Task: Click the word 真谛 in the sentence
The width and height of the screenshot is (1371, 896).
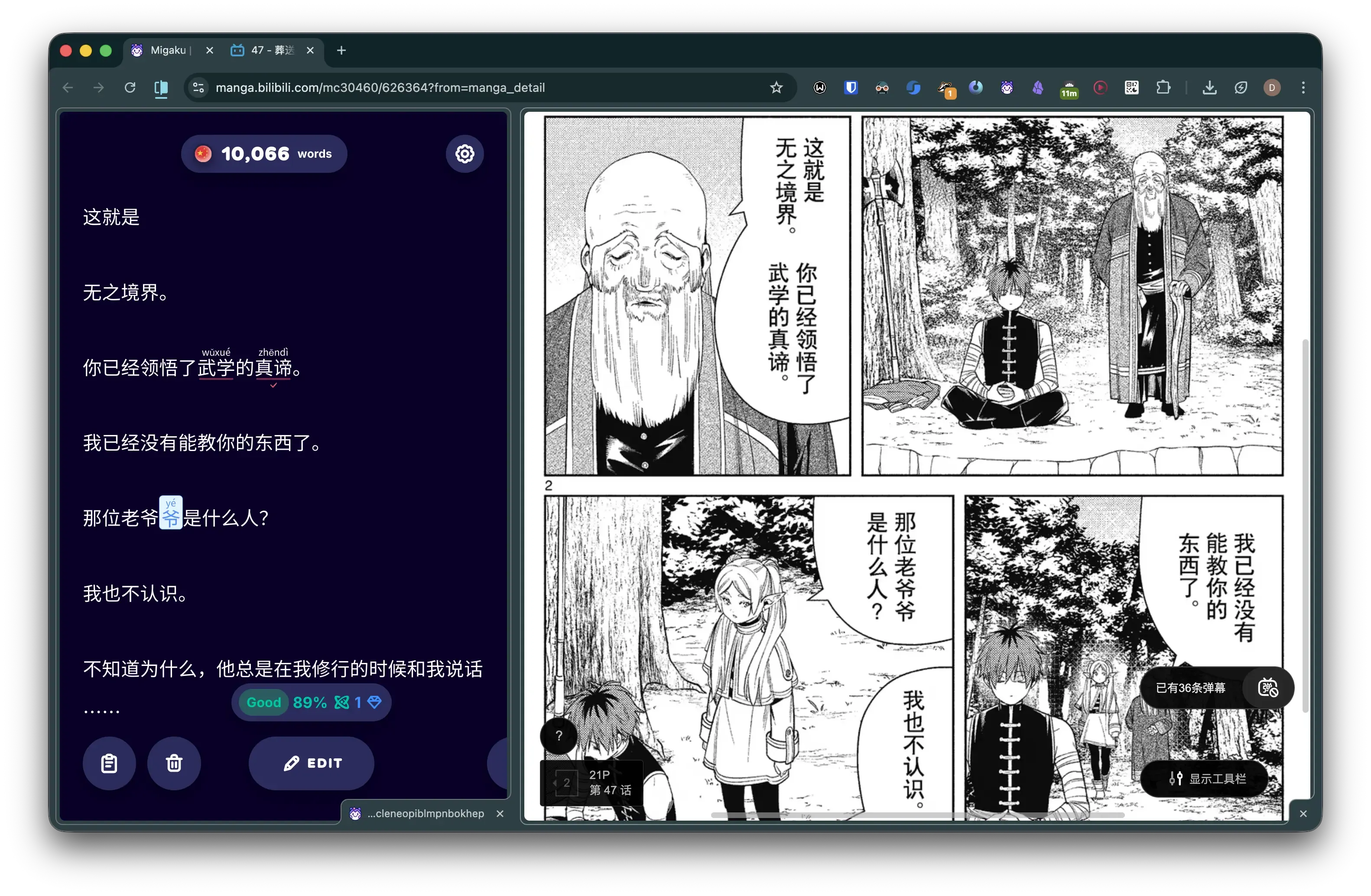Action: 273,367
